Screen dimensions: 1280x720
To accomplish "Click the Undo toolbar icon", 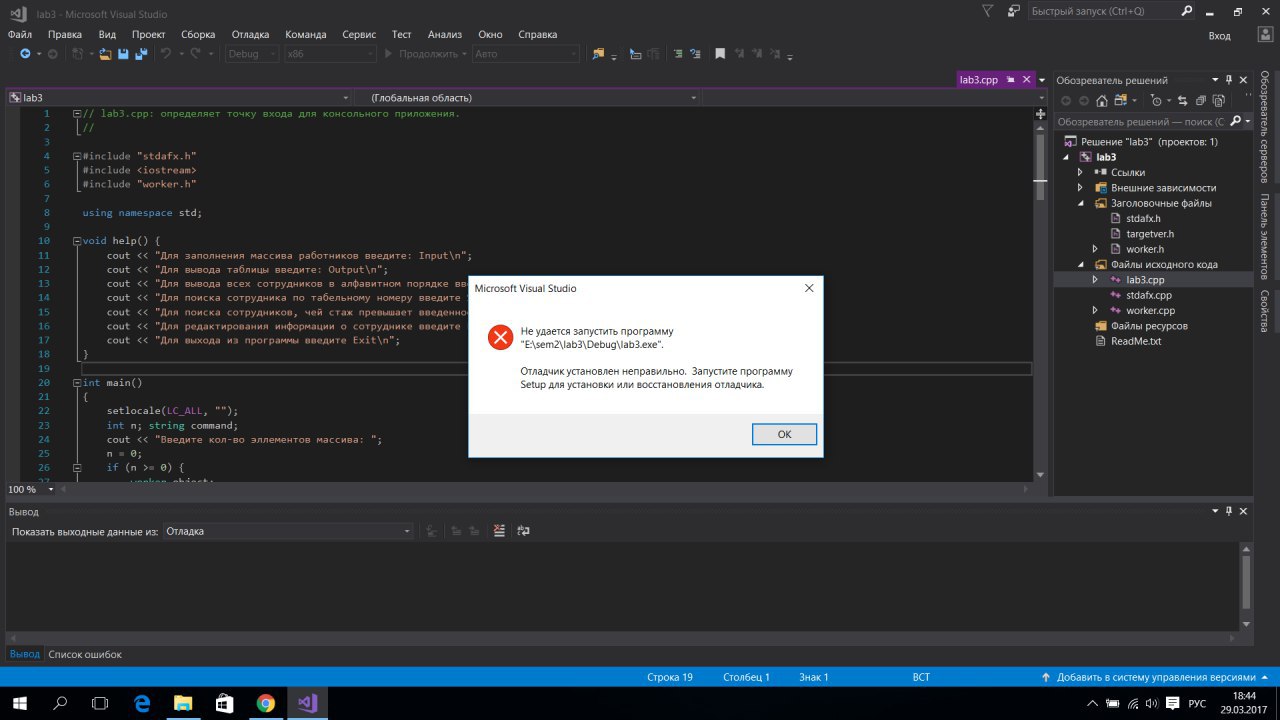I will pos(166,54).
